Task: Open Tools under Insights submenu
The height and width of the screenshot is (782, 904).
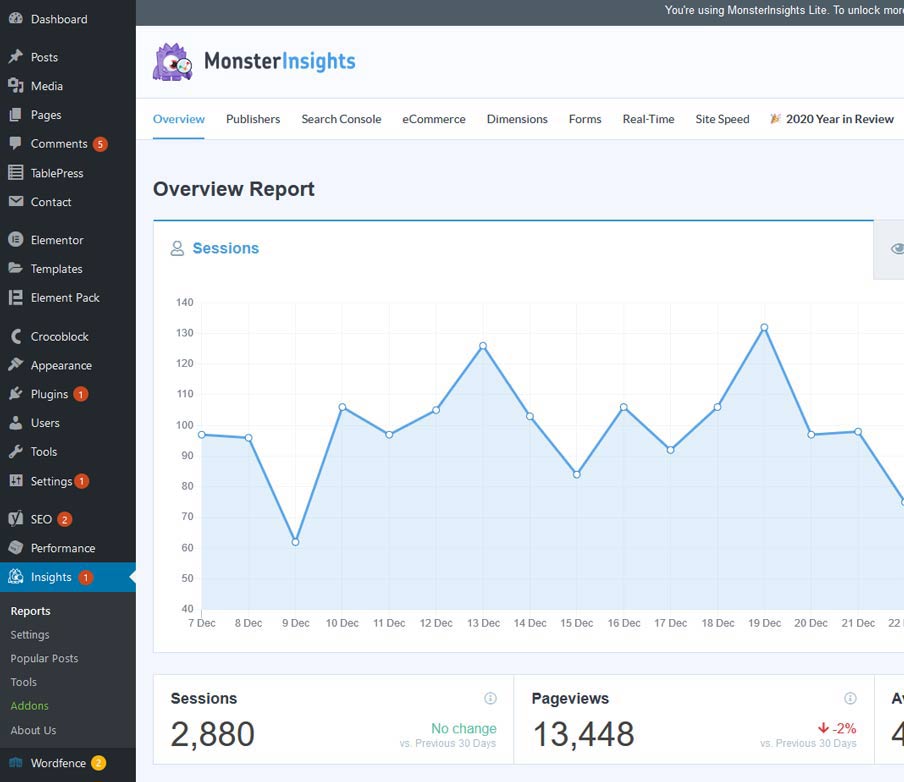Action: pyautogui.click(x=24, y=682)
